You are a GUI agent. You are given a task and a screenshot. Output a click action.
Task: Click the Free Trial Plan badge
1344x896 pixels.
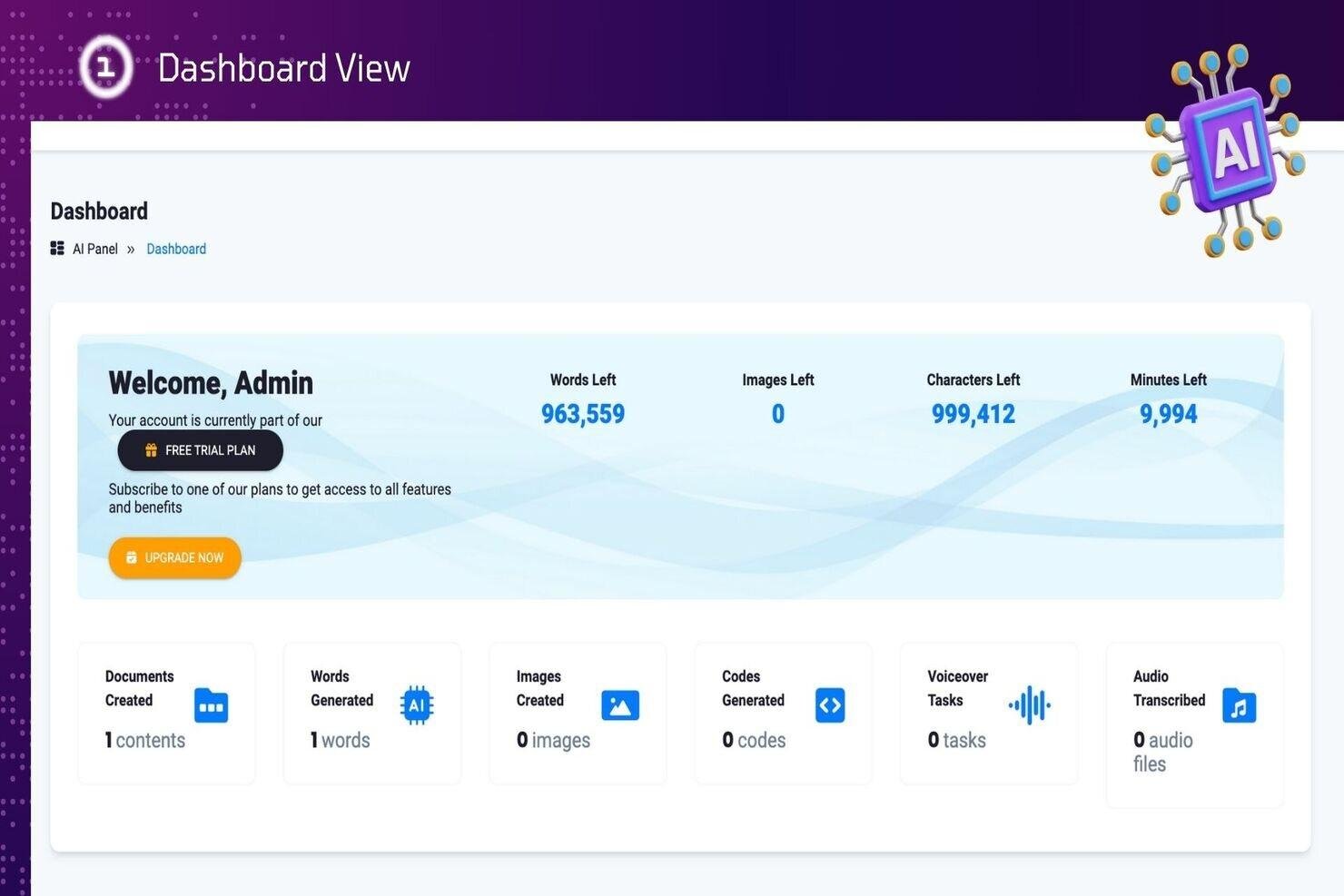coord(201,450)
